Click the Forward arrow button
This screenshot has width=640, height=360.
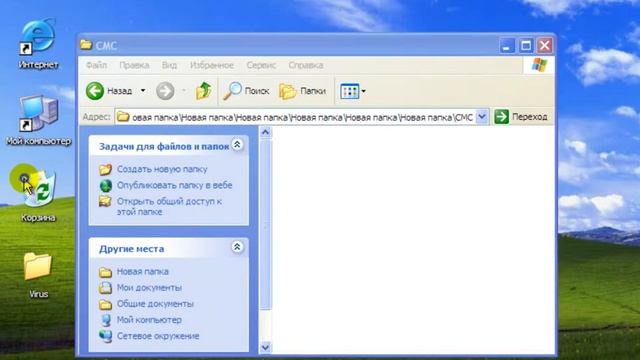(x=165, y=91)
